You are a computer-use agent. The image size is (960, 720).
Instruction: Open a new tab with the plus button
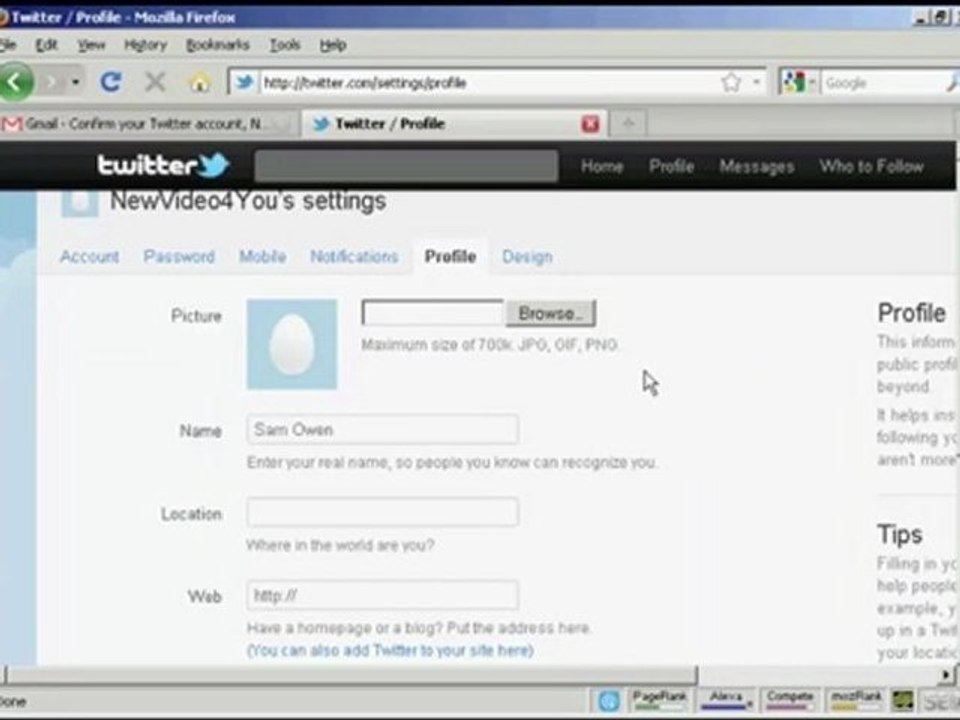pyautogui.click(x=628, y=124)
